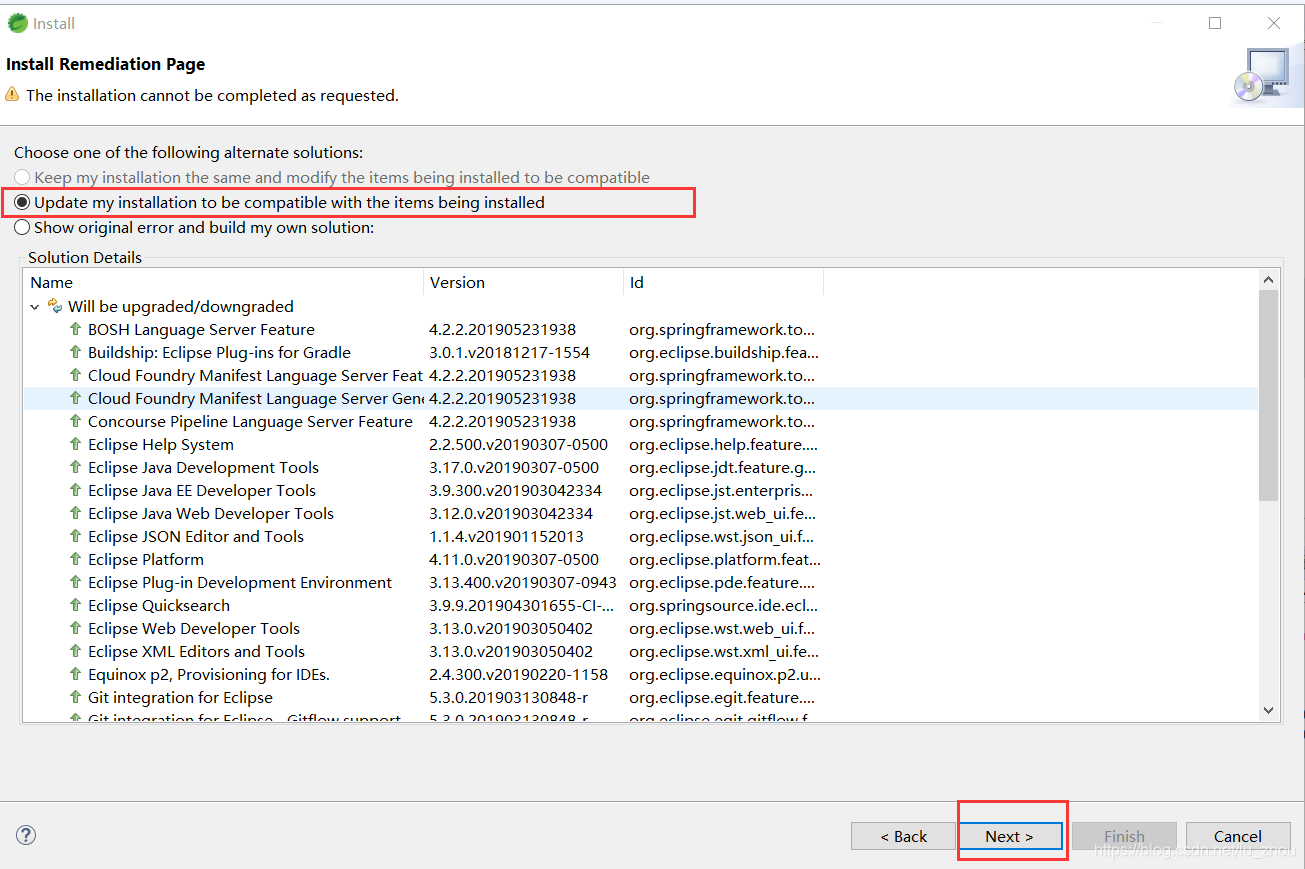This screenshot has height=869, width=1305.
Task: Select Keep my installation the same option
Action: click(x=332, y=177)
